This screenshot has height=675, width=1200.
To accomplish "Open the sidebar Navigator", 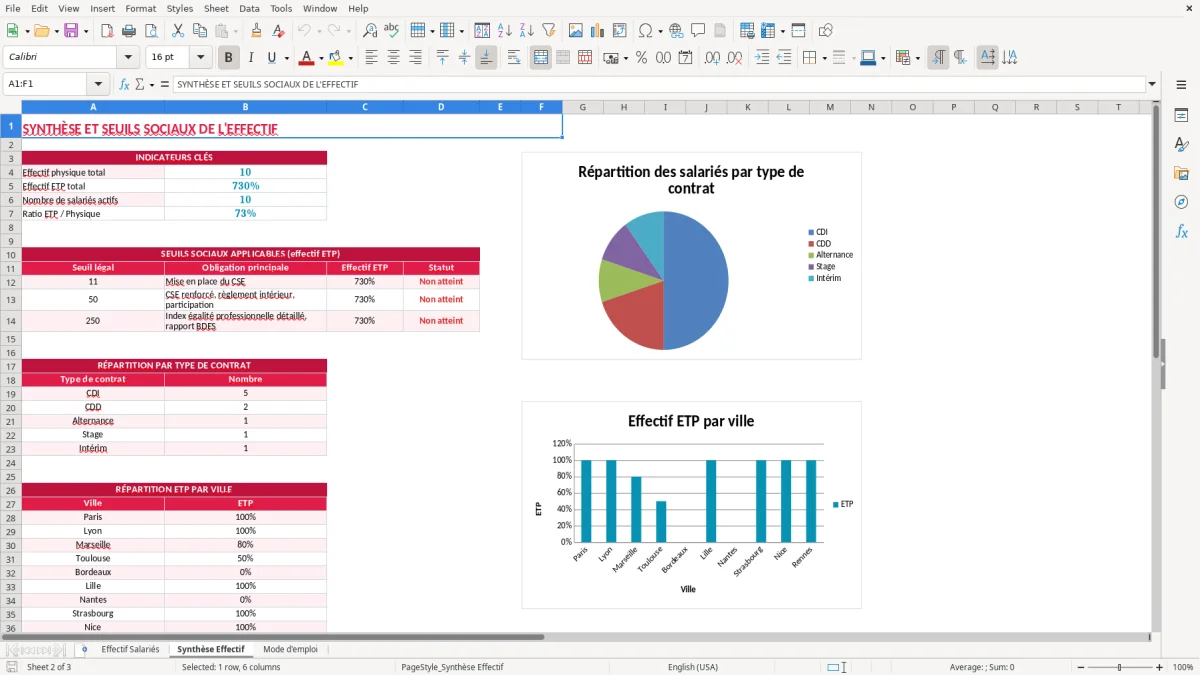I will (x=1181, y=202).
